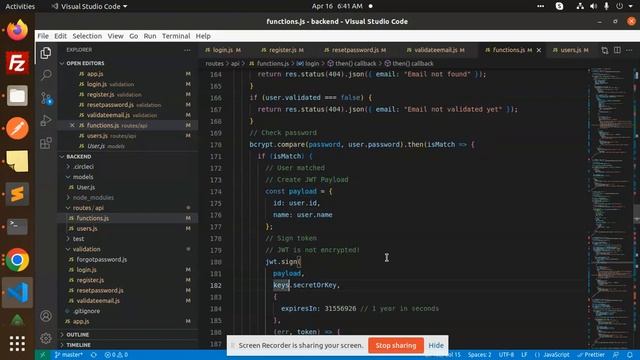Screen dimensions: 640x360
Task: Switch to the resetpassword.js tab
Action: 355,50
